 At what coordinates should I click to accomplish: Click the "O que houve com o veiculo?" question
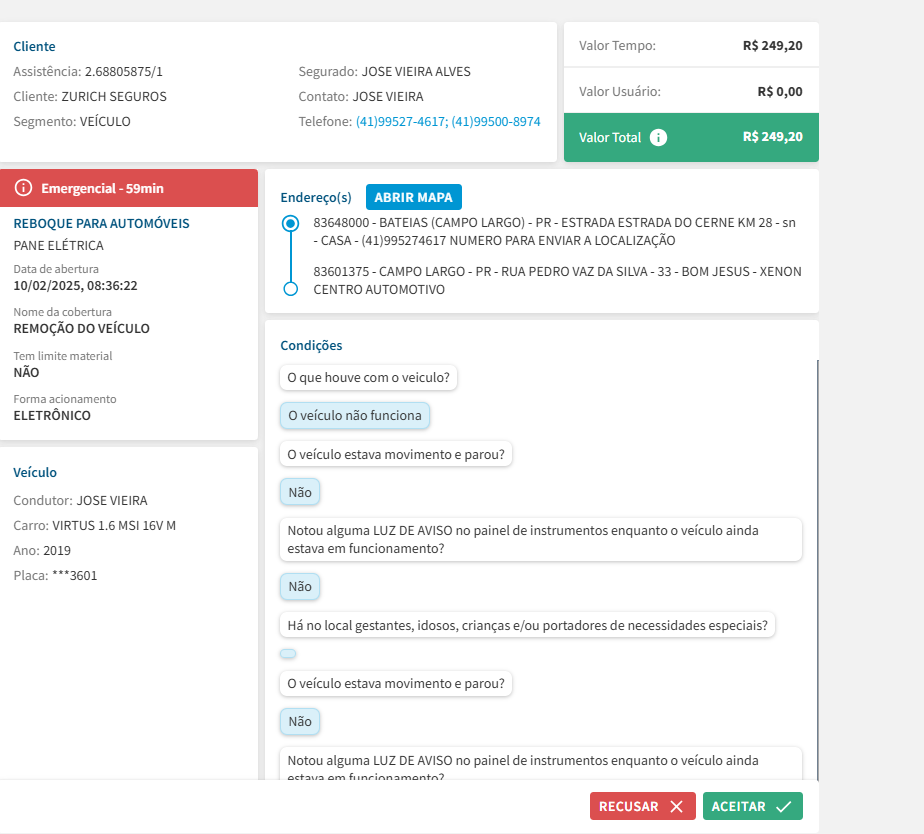click(369, 378)
